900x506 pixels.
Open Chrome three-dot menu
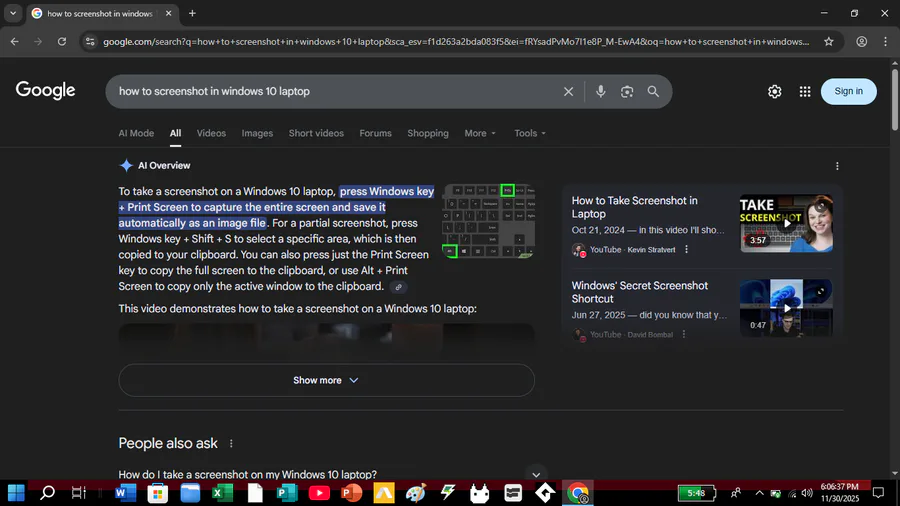[x=885, y=41]
